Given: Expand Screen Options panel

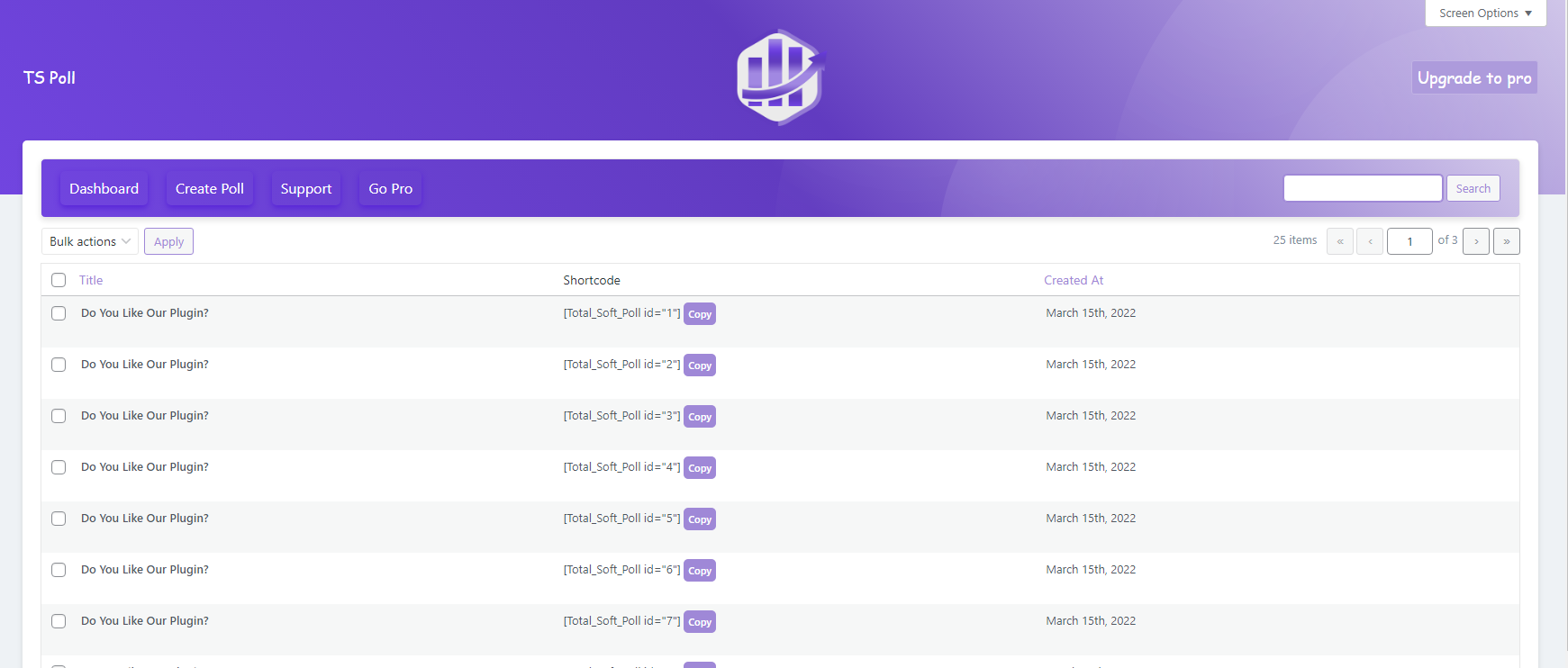Looking at the screenshot, I should coord(1485,13).
